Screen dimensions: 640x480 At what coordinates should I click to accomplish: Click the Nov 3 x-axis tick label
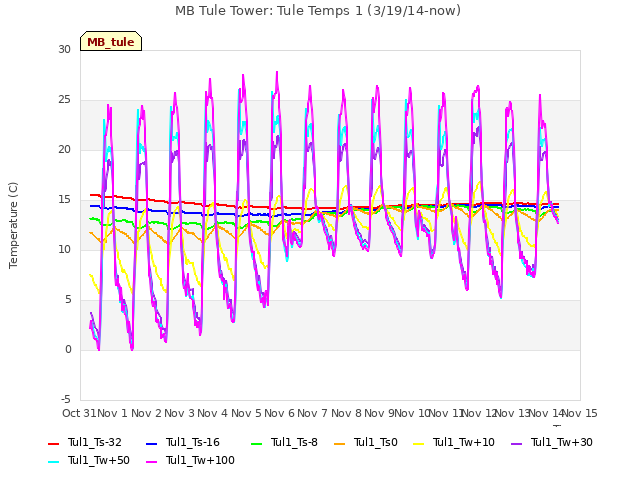coord(180,413)
